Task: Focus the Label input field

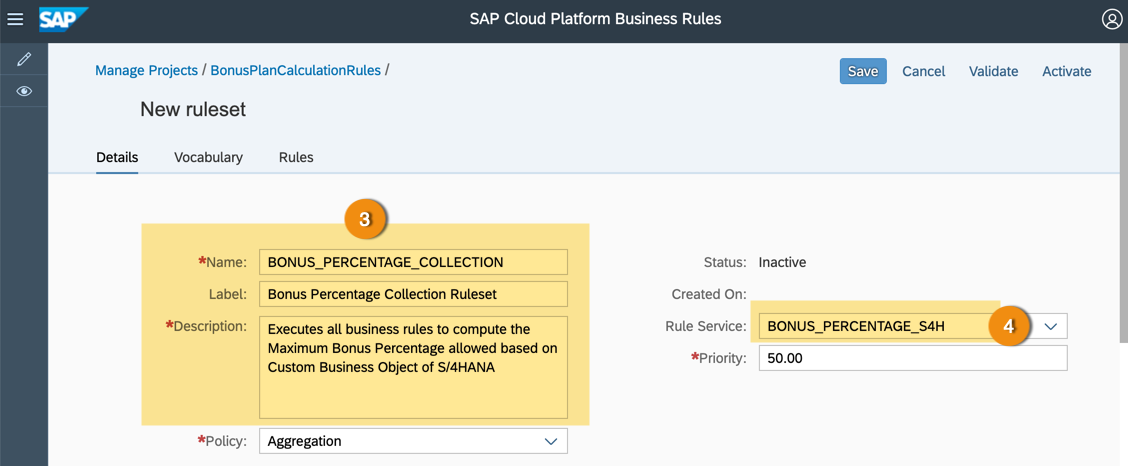Action: click(x=413, y=293)
